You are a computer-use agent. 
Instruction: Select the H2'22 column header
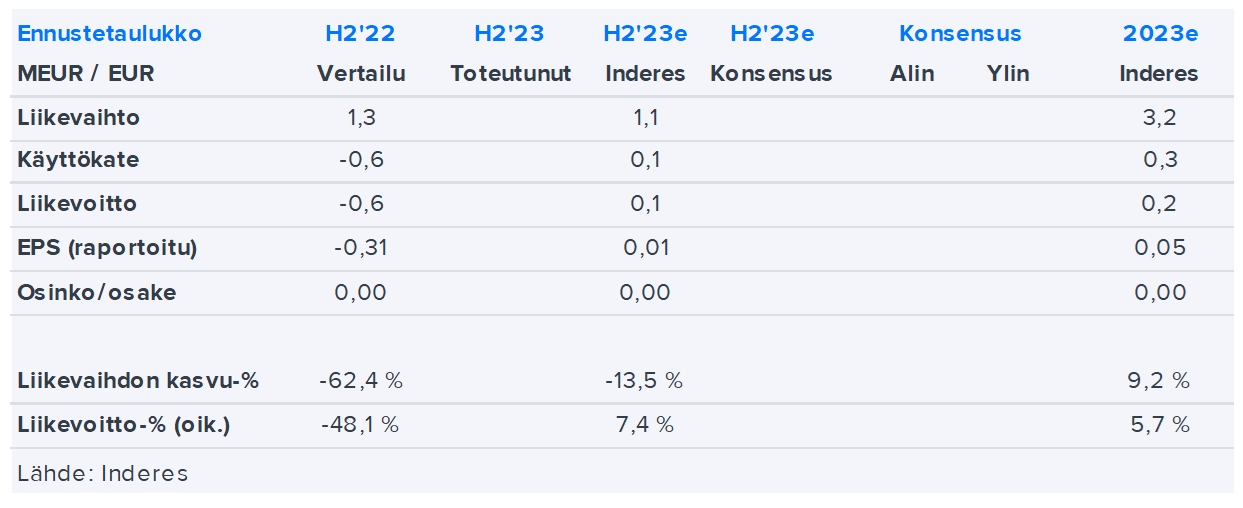pyautogui.click(x=360, y=33)
